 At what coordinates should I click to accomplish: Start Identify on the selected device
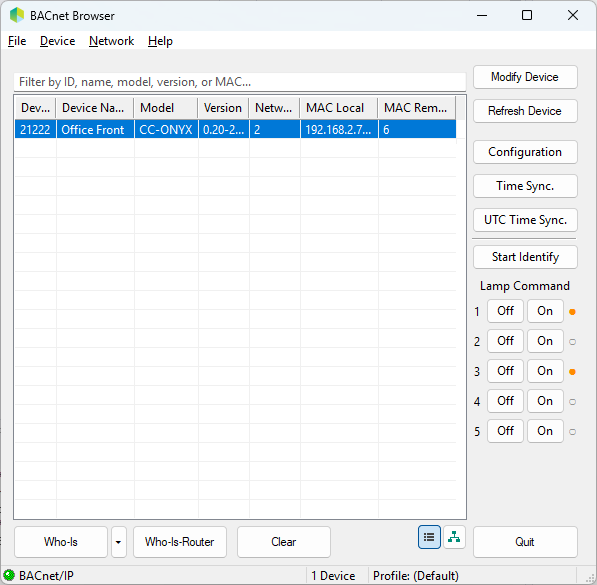525,257
